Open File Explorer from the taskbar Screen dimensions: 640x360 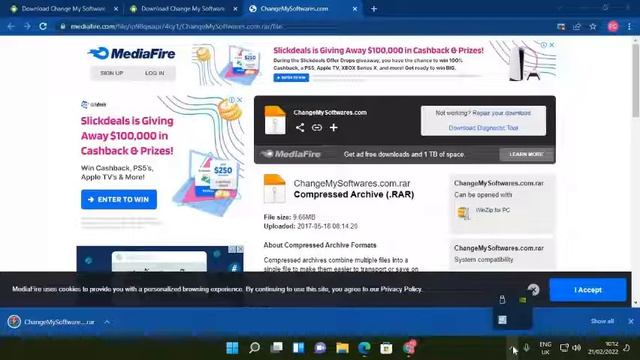(x=342, y=348)
